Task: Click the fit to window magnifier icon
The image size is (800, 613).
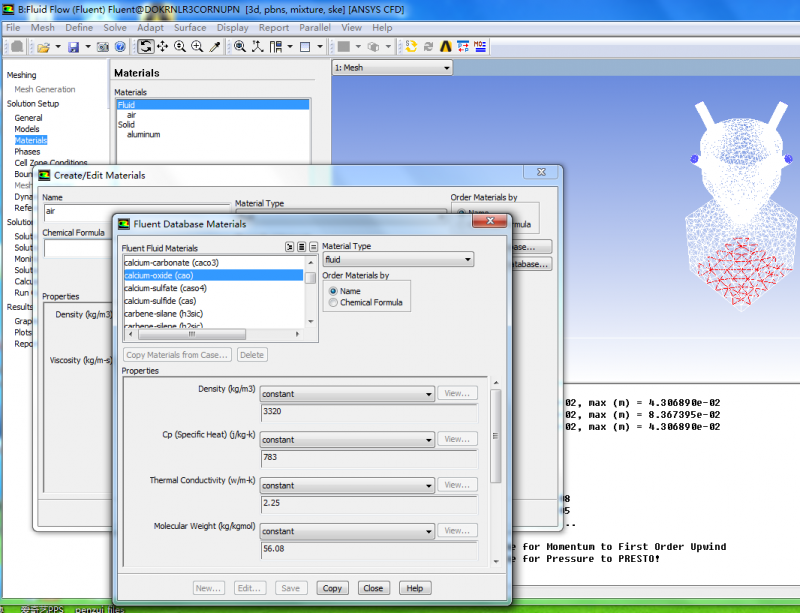Action: pos(239,46)
